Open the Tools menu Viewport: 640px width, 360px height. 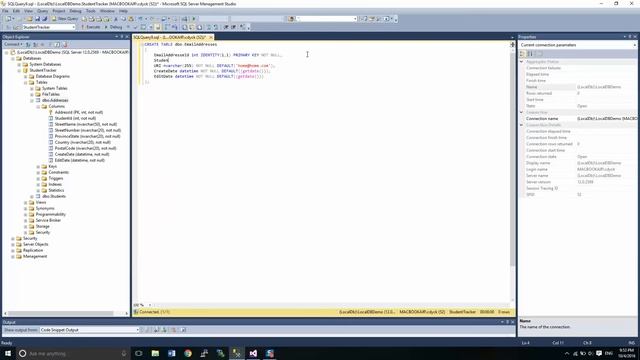pyautogui.click(x=91, y=11)
